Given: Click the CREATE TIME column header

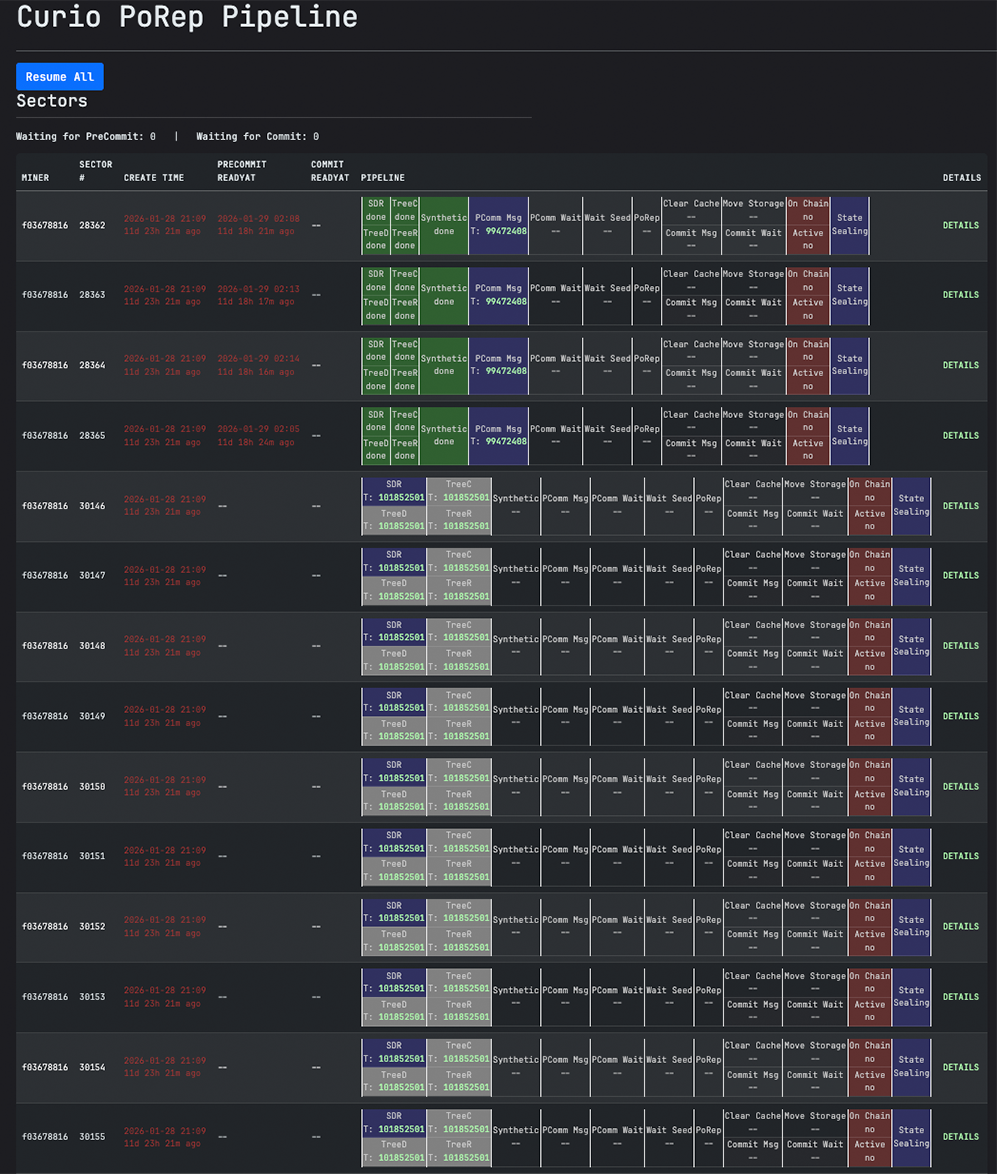Looking at the screenshot, I should (154, 178).
